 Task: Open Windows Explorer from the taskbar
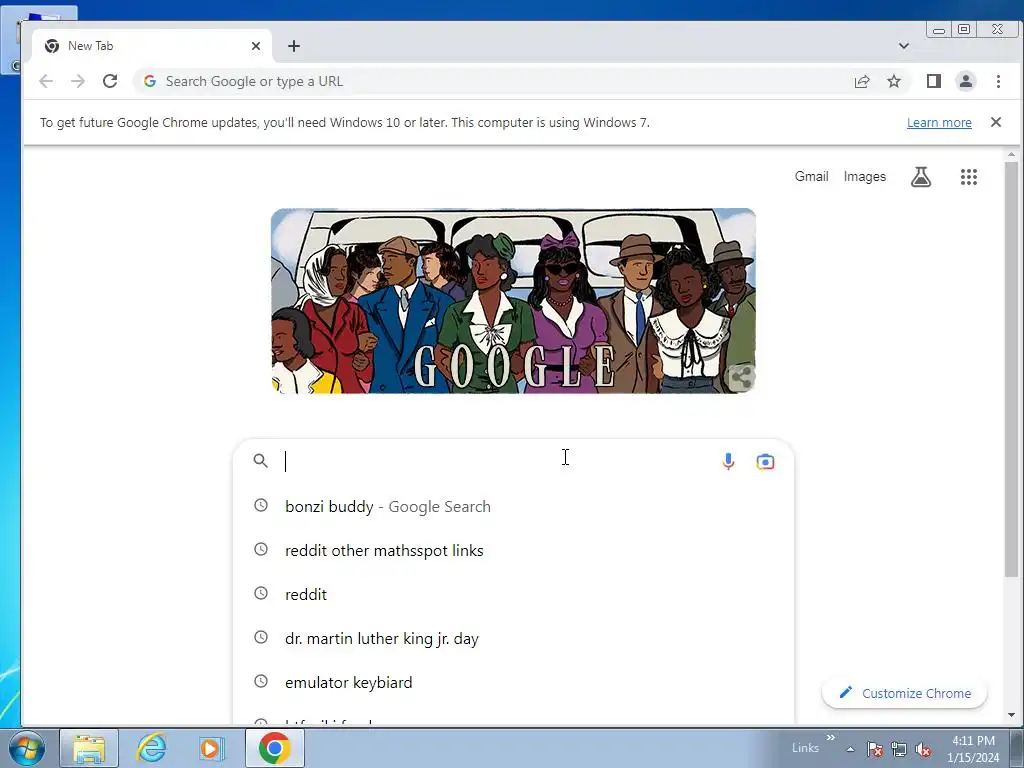tap(89, 748)
